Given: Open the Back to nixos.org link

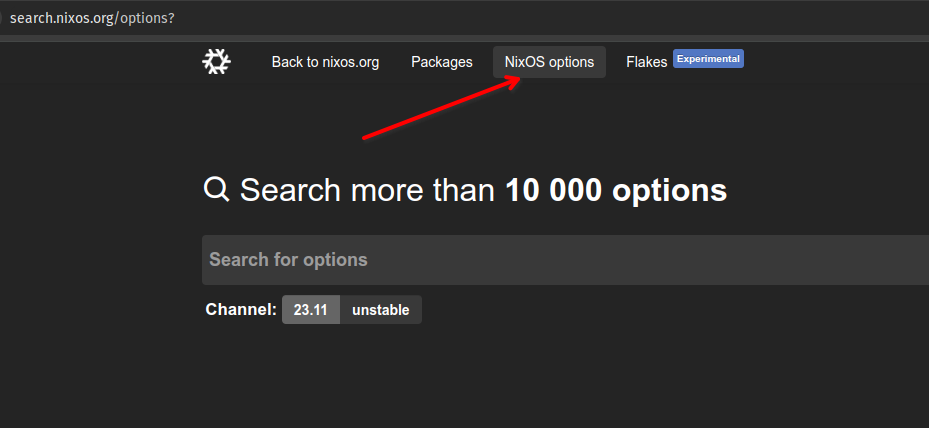Looking at the screenshot, I should [x=325, y=62].
